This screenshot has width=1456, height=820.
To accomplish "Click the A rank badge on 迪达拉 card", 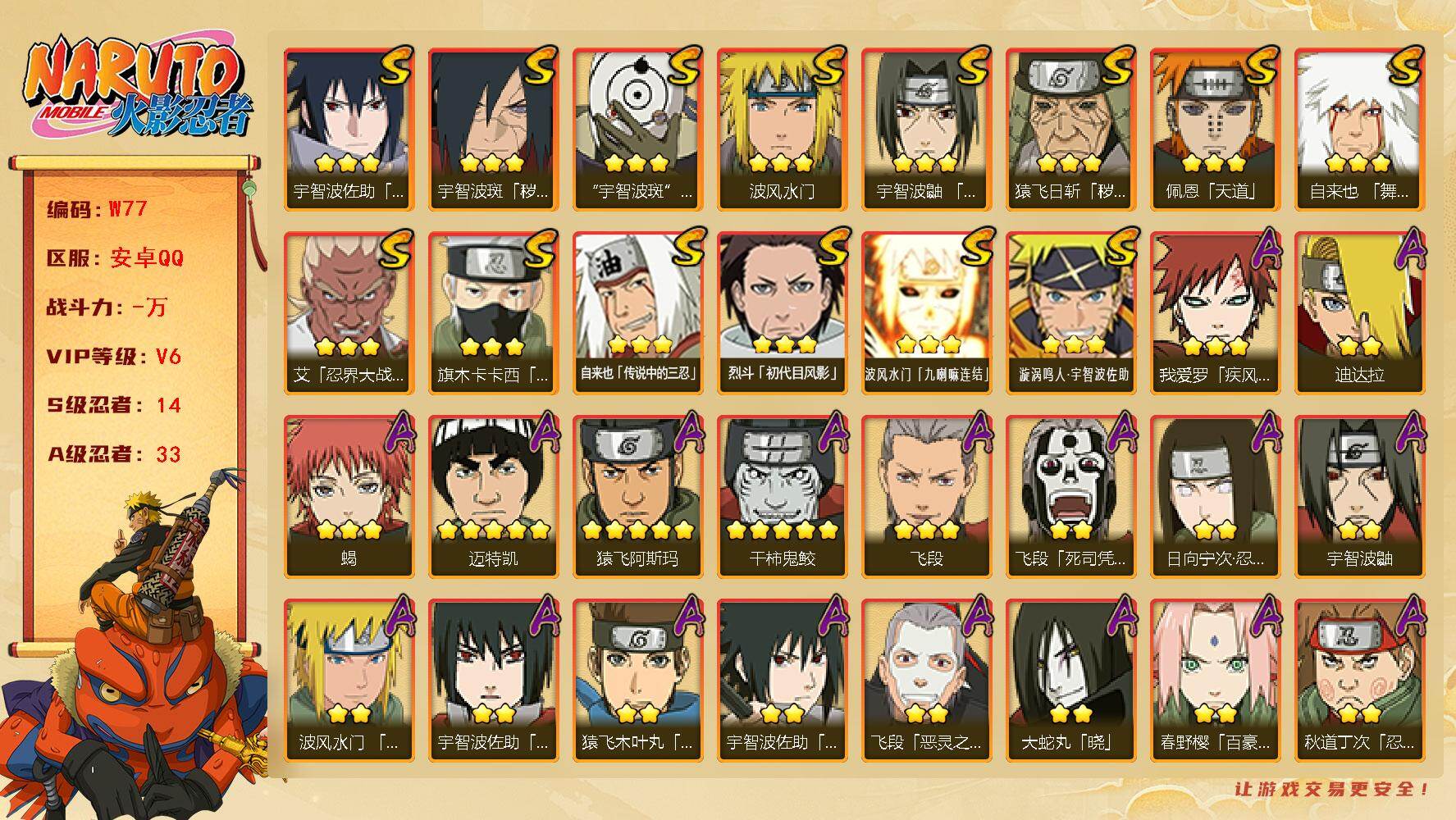I will tap(1408, 246).
